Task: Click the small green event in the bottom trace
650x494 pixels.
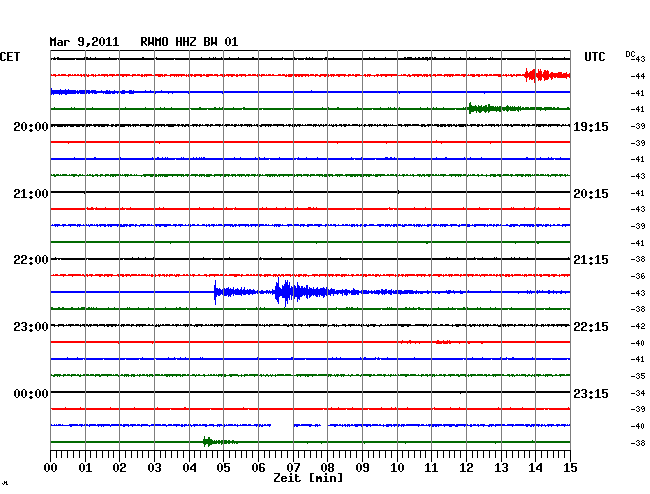Action: (x=219, y=442)
